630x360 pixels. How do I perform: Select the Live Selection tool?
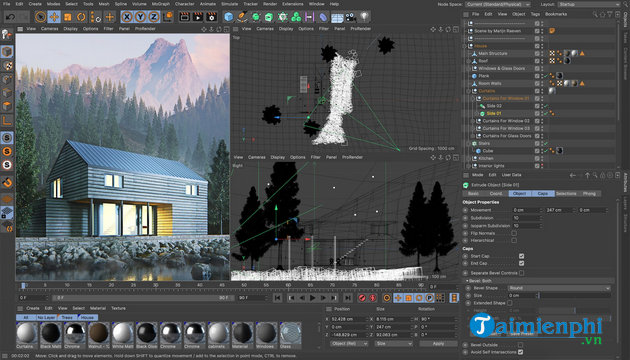point(40,17)
